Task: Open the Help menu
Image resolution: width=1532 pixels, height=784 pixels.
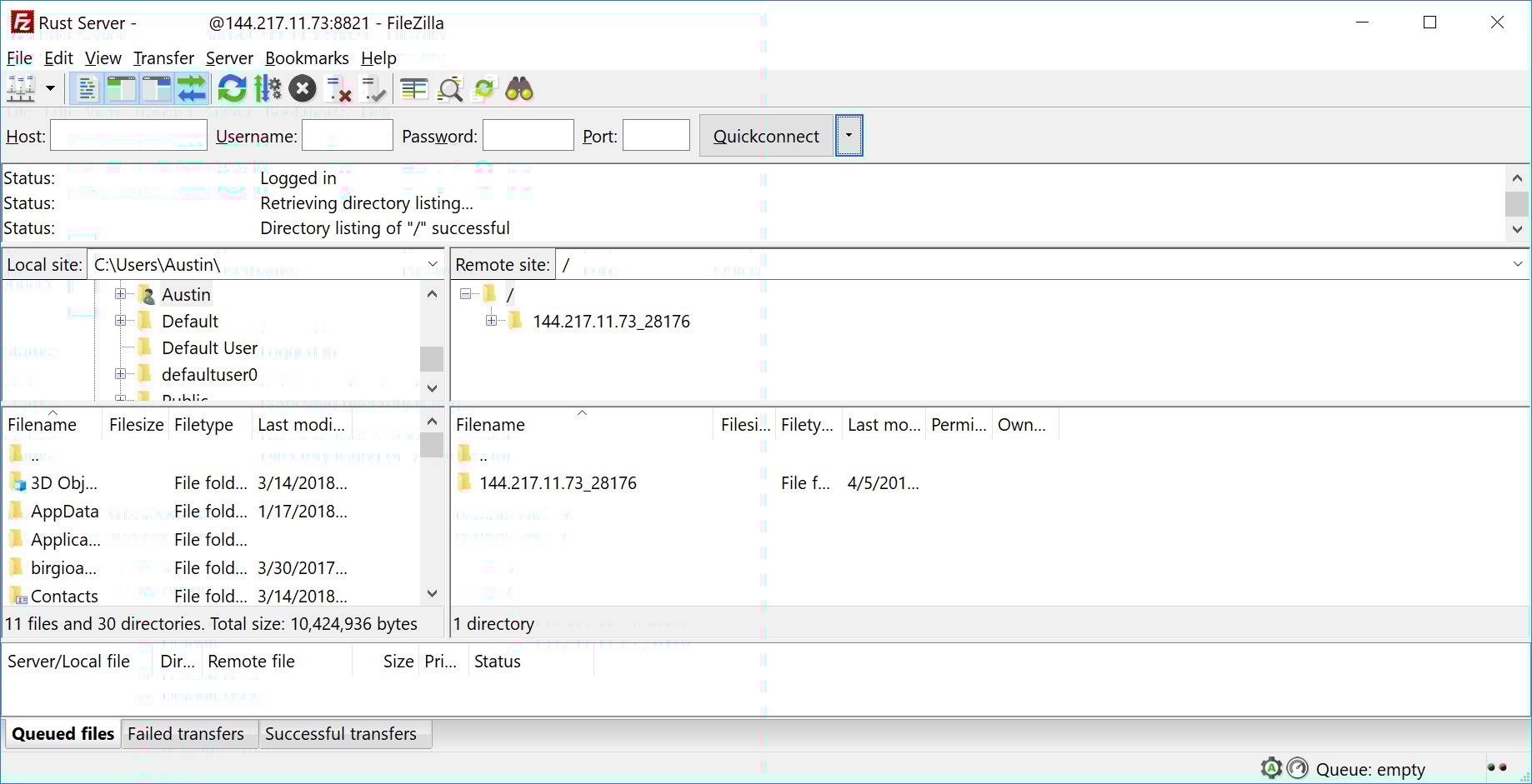Action: coord(378,58)
